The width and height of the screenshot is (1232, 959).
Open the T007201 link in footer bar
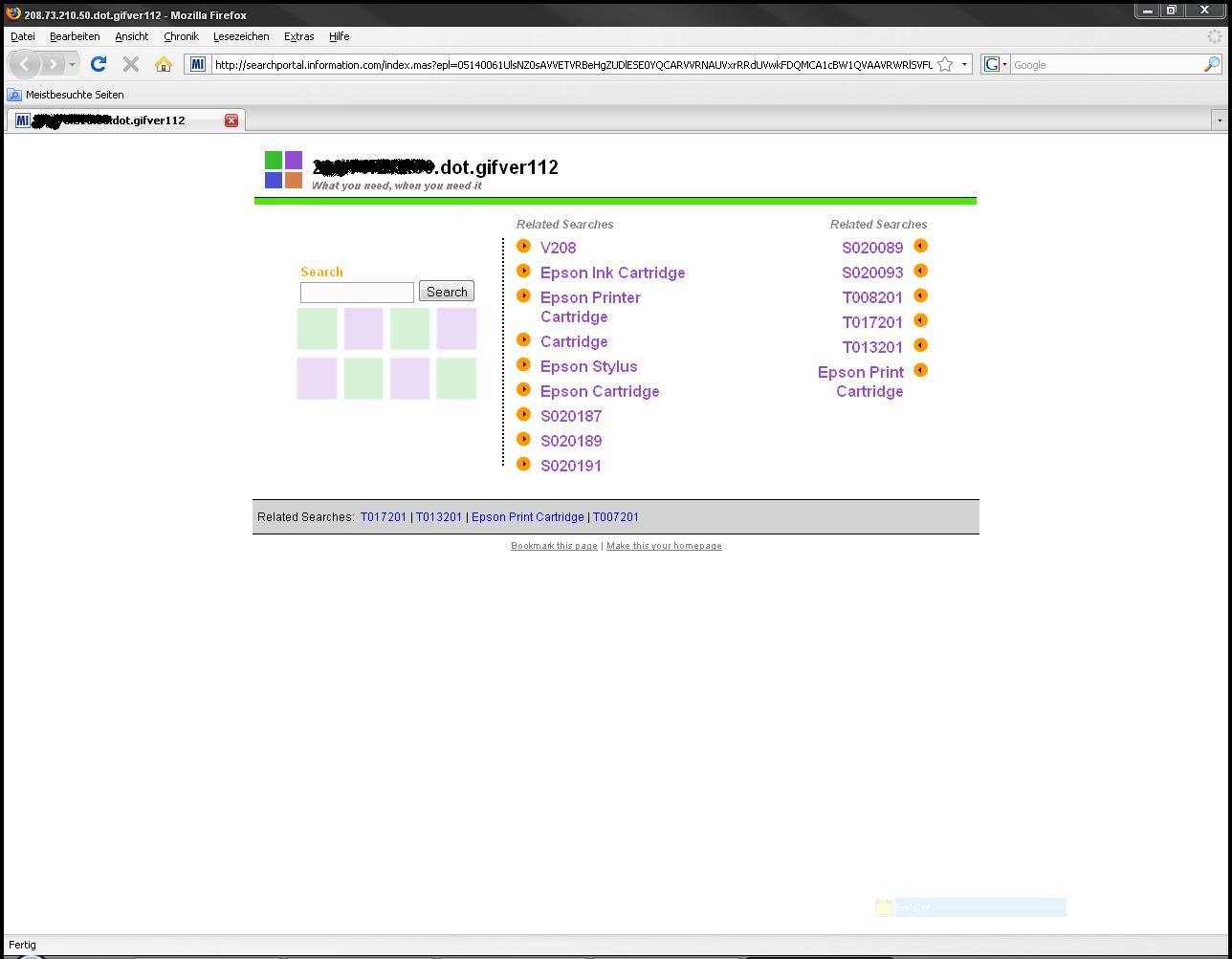pos(616,517)
